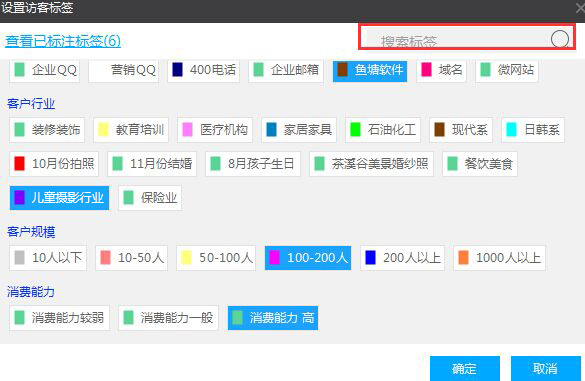Click the red swatch on 10月份拍照 tag

click(x=19, y=163)
